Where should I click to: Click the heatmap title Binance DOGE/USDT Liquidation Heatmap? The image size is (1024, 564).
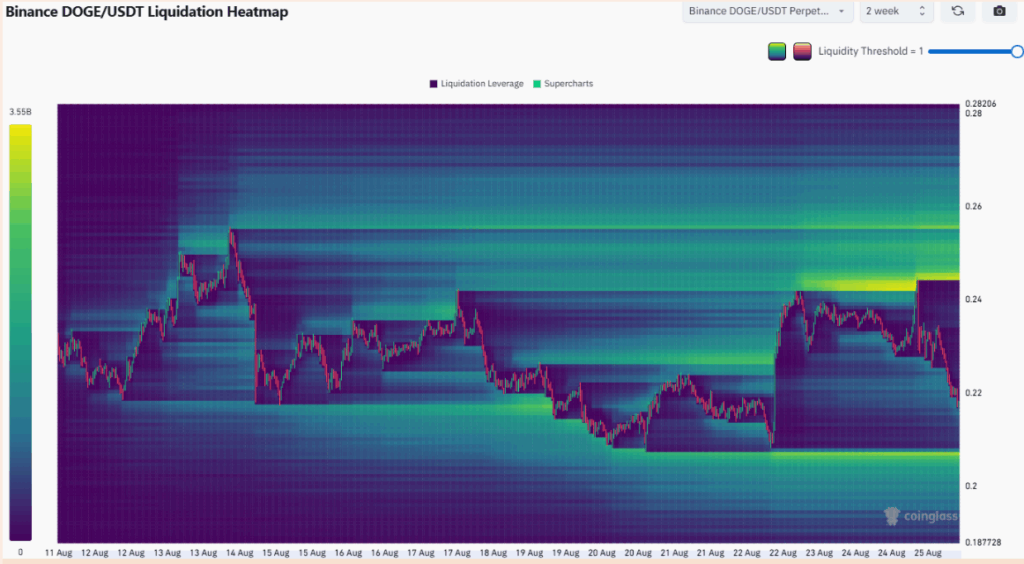pos(147,12)
